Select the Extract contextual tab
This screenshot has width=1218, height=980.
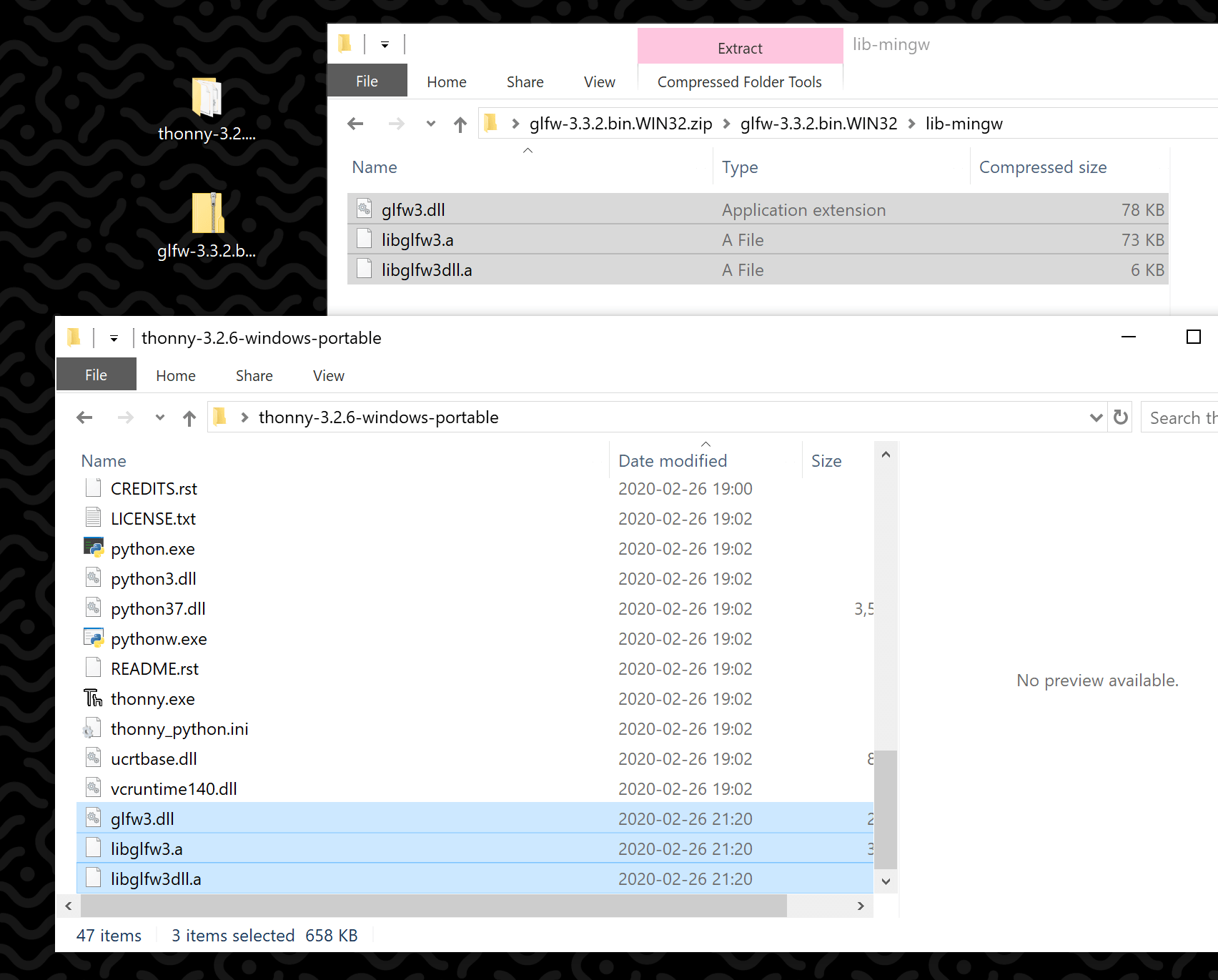click(740, 47)
